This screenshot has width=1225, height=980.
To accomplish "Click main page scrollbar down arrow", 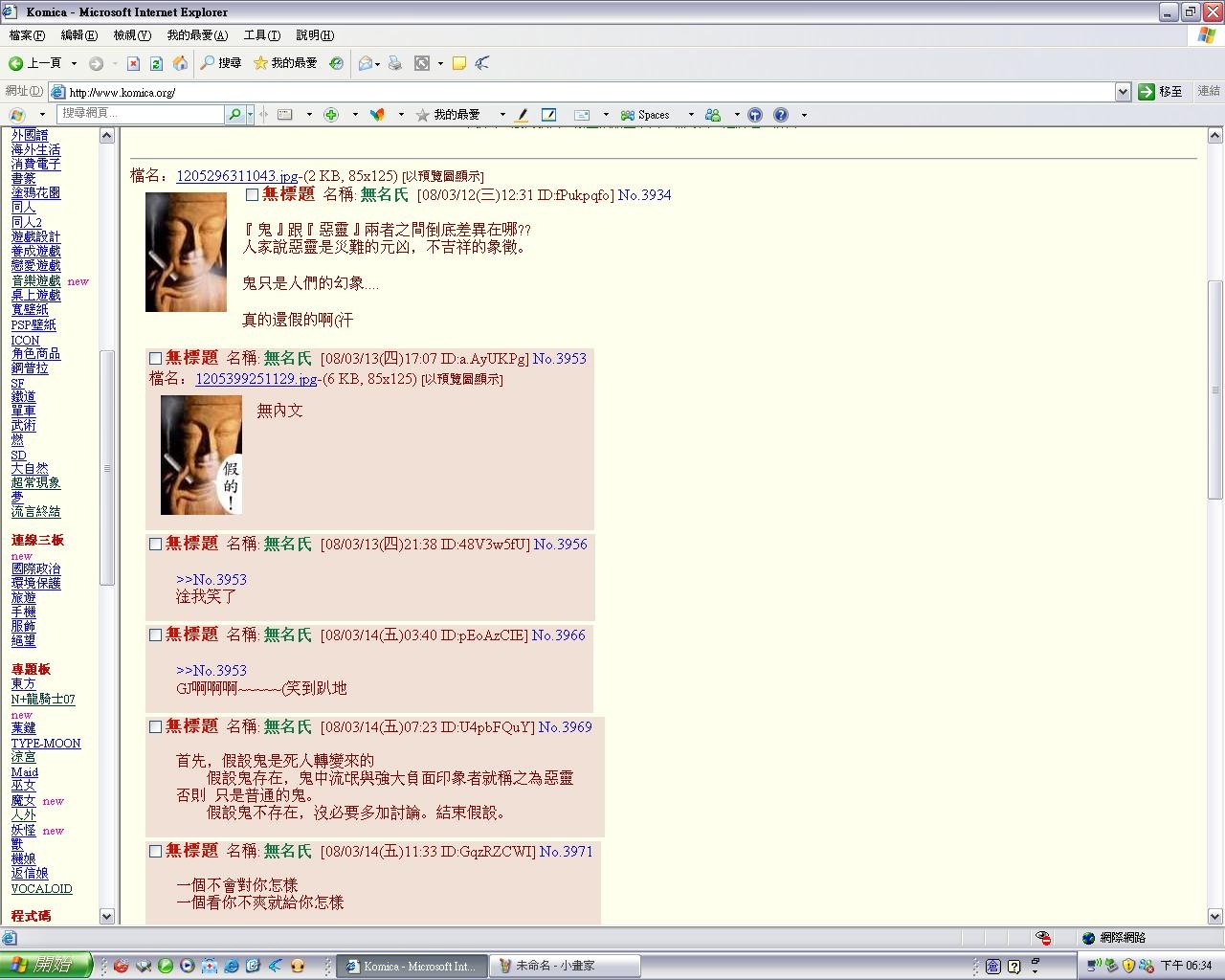I will tap(1215, 916).
